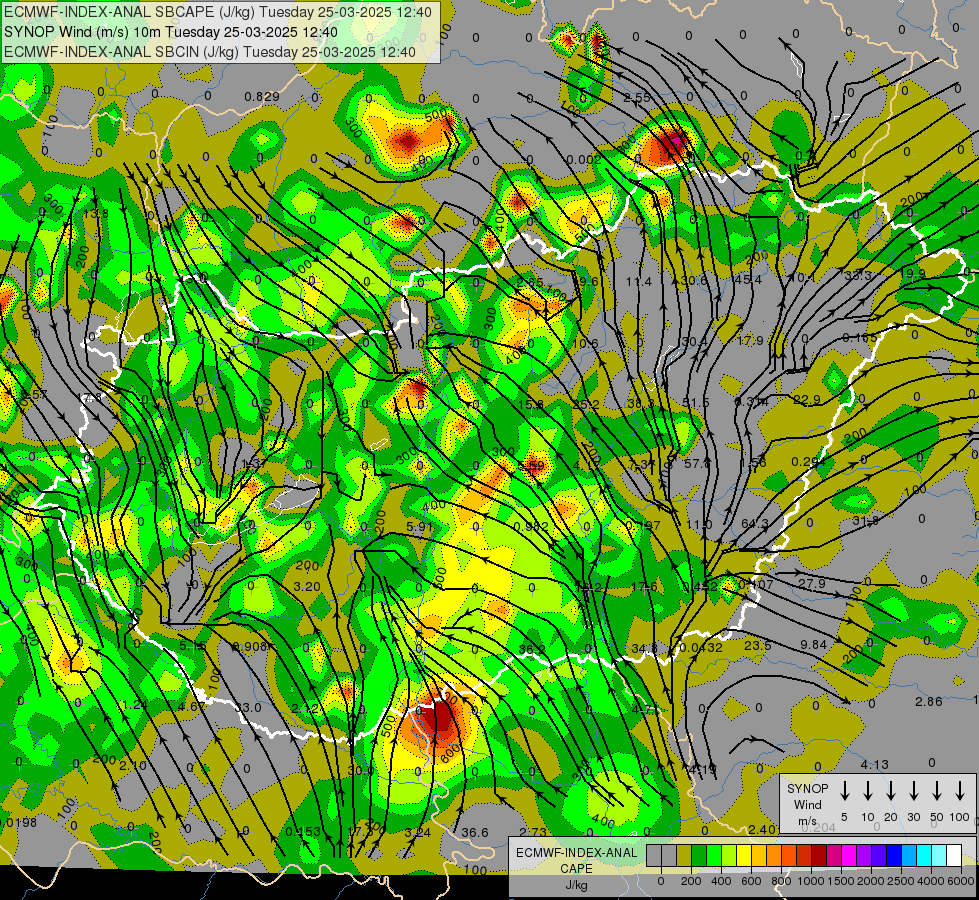
Task: Select the white swatch above 6000
Action: 953,856
